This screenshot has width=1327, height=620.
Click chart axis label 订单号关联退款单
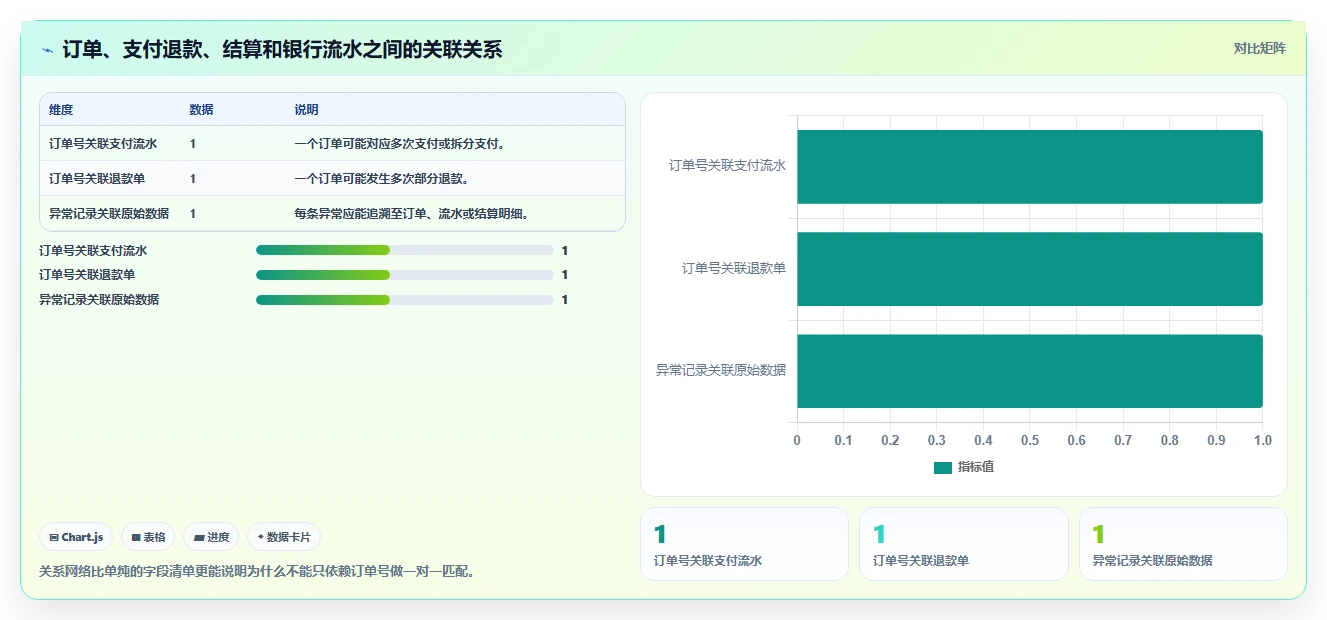click(x=734, y=268)
